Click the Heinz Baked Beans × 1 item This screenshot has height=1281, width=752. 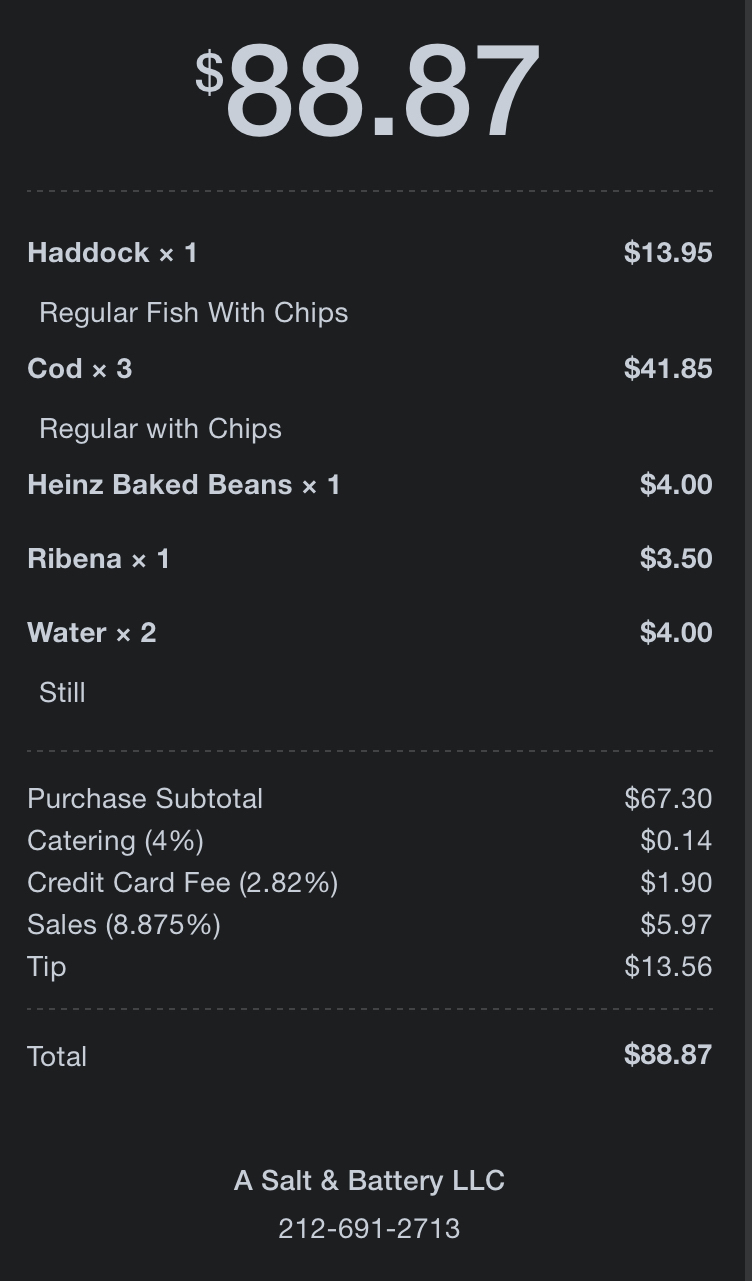coord(183,485)
